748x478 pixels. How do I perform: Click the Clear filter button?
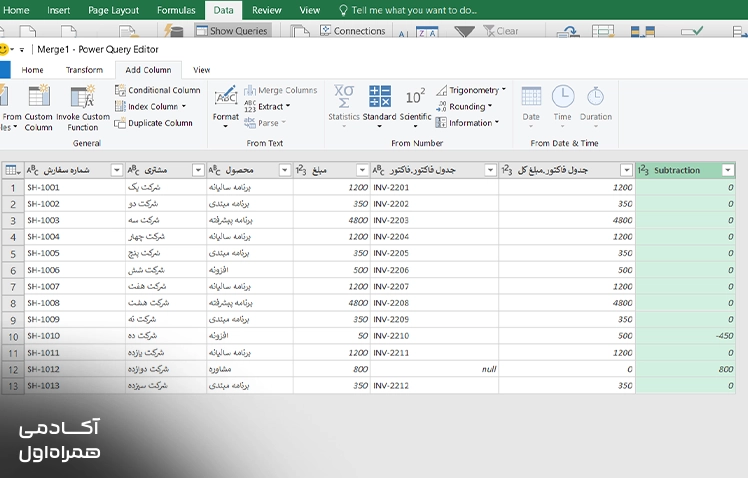(500, 31)
